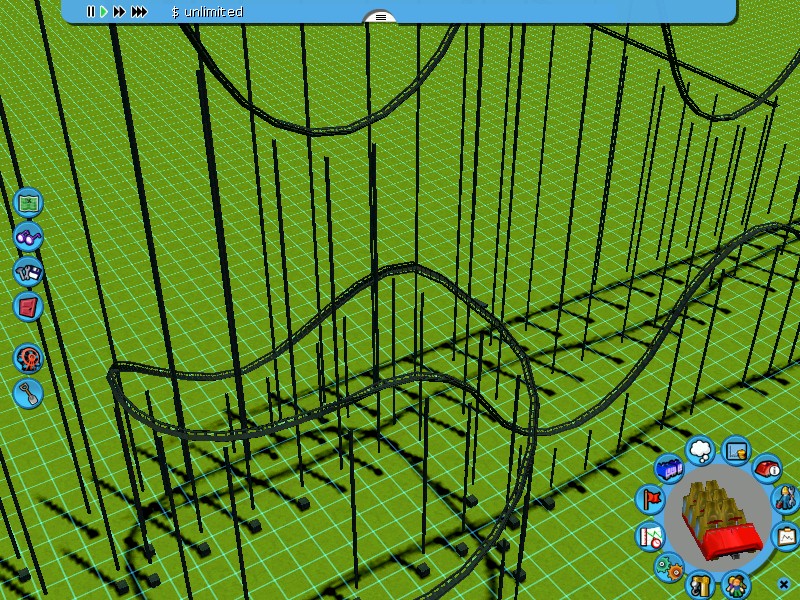Set game speed to normal play

(104, 11)
